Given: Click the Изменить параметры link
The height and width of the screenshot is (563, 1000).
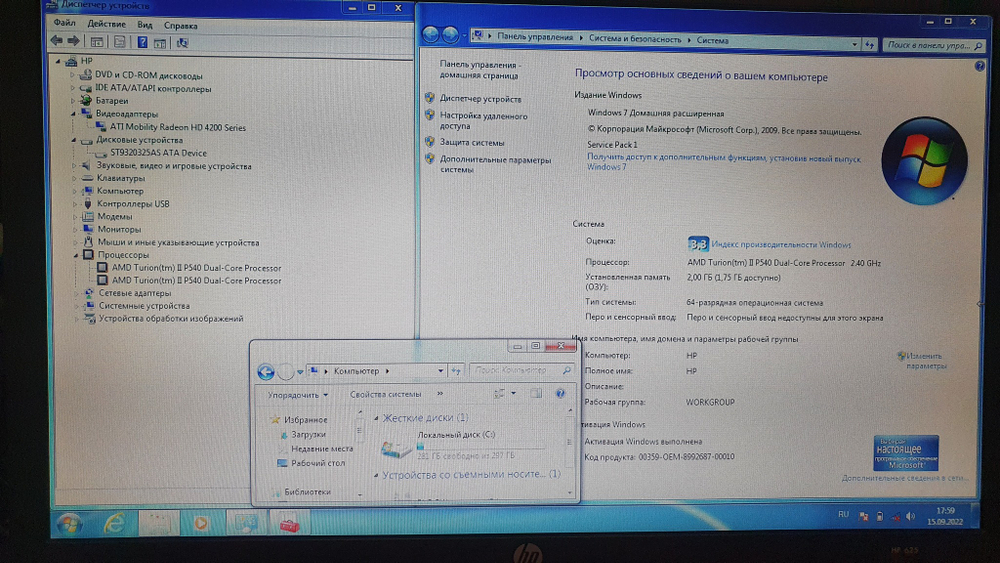Looking at the screenshot, I should point(926,361).
